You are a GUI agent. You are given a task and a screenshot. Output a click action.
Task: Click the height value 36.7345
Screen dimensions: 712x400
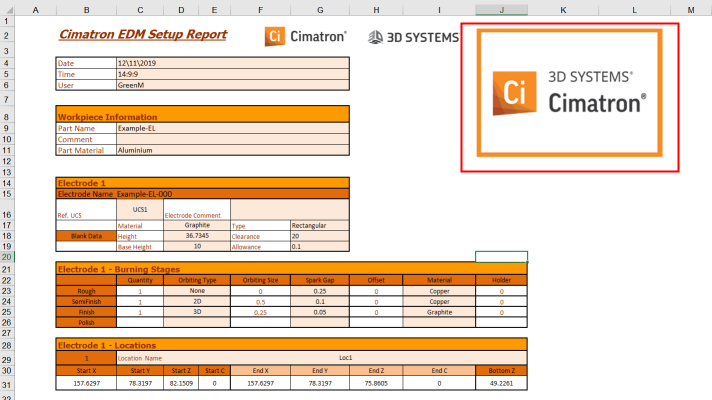coord(197,236)
